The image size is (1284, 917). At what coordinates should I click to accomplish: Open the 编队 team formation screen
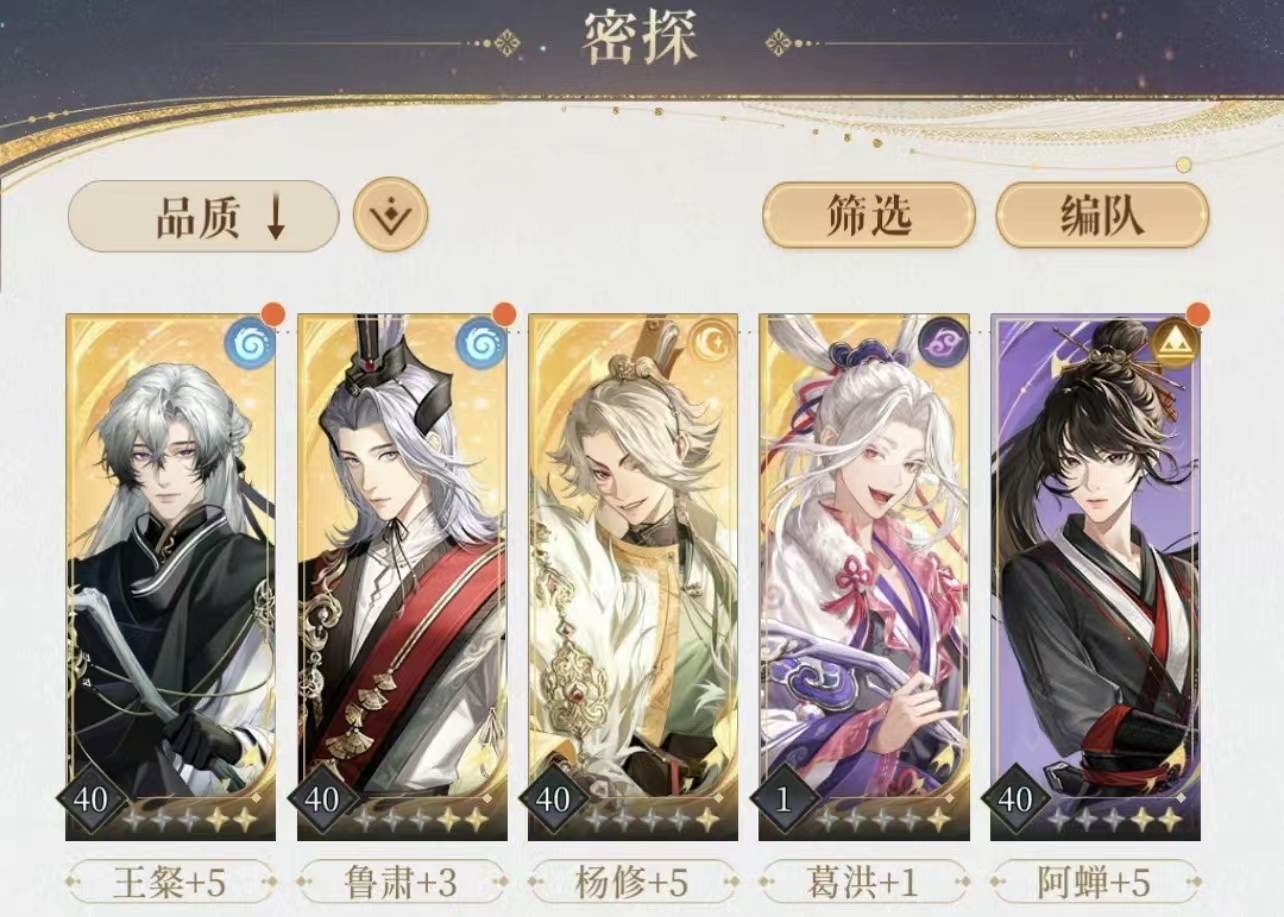1102,215
